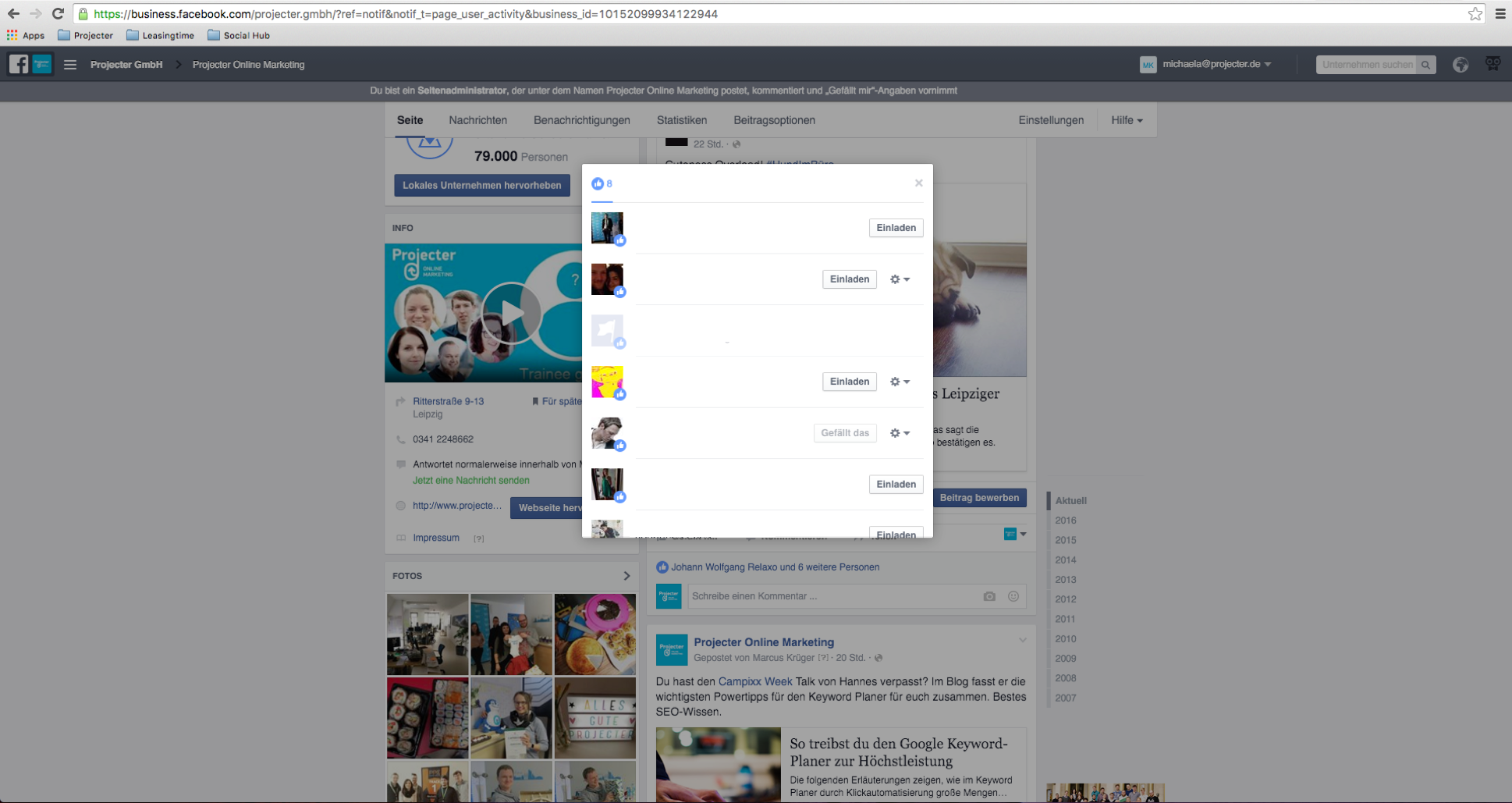Open Projecter Online Marketing post author link
1512x803 pixels.
tap(764, 642)
